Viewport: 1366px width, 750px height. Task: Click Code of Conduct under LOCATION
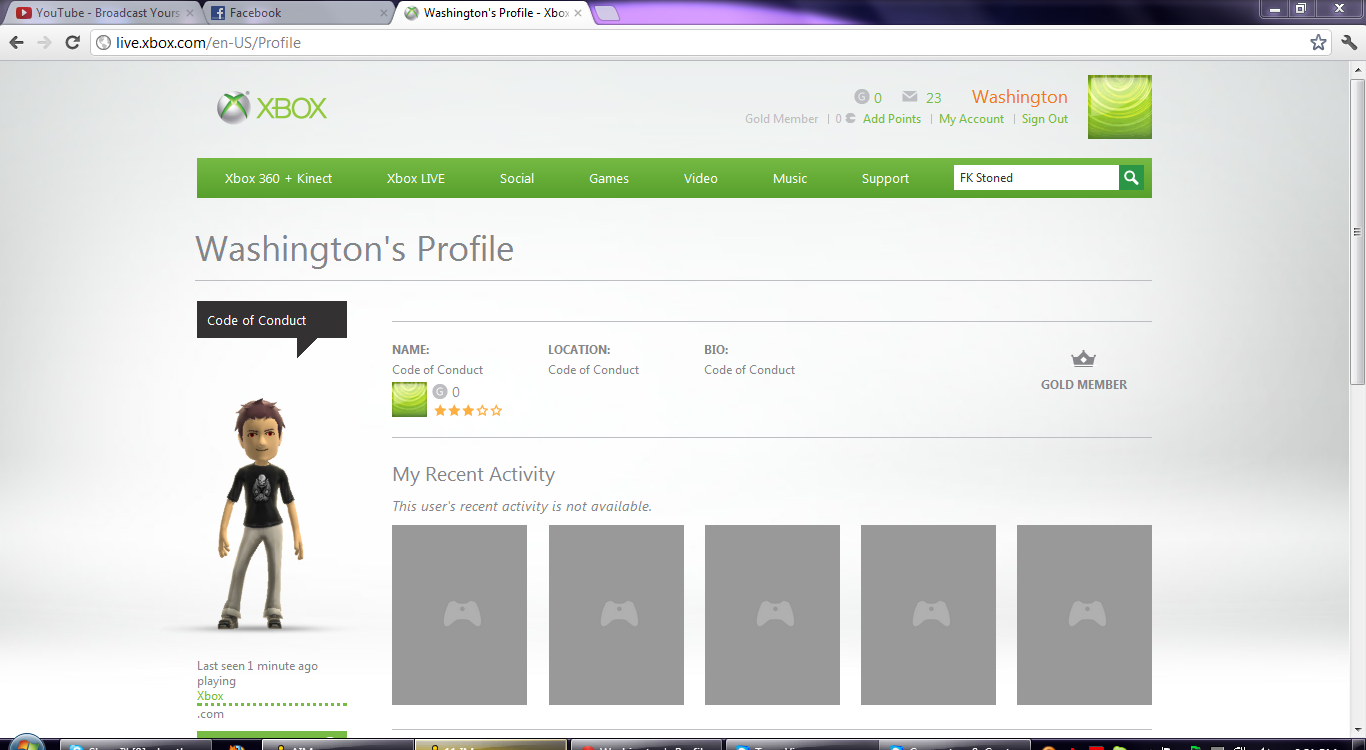pyautogui.click(x=593, y=369)
